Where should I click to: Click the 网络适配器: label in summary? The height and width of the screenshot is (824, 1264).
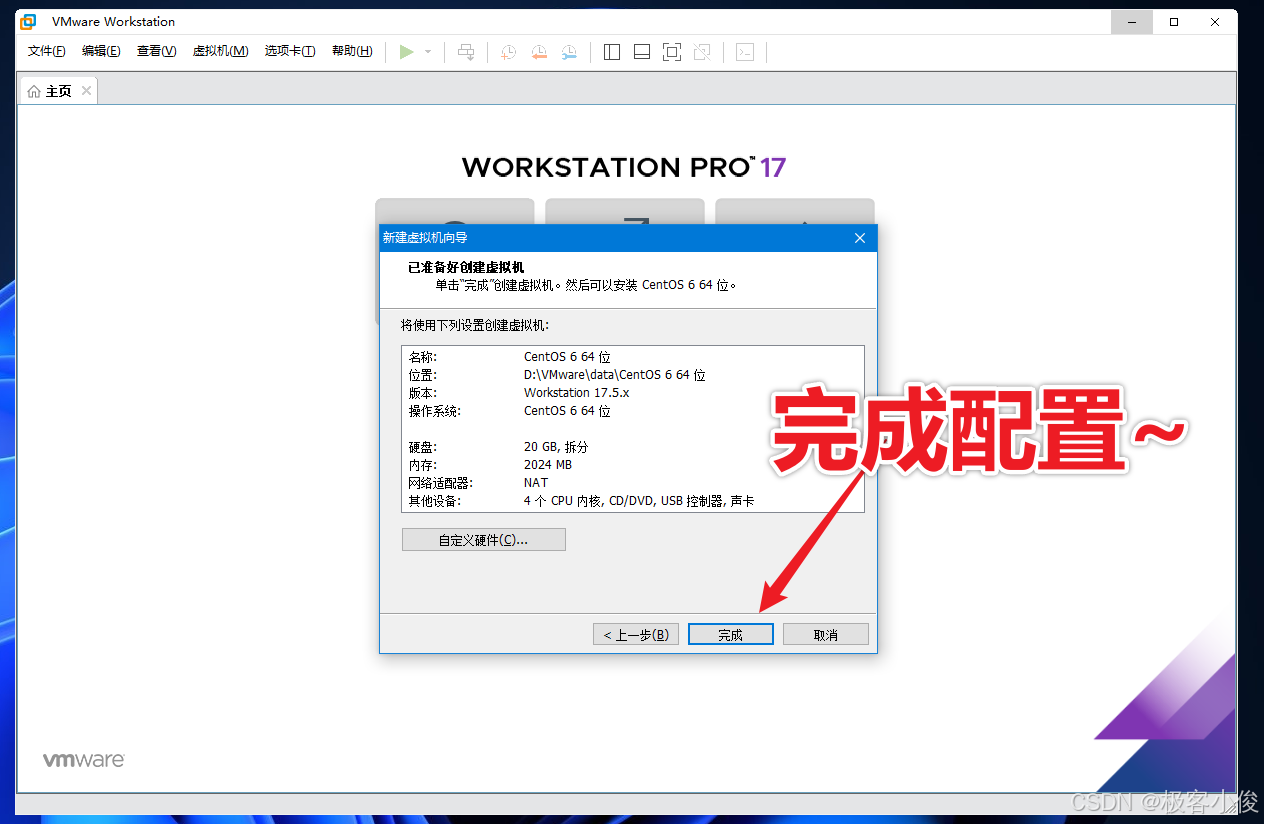point(440,483)
